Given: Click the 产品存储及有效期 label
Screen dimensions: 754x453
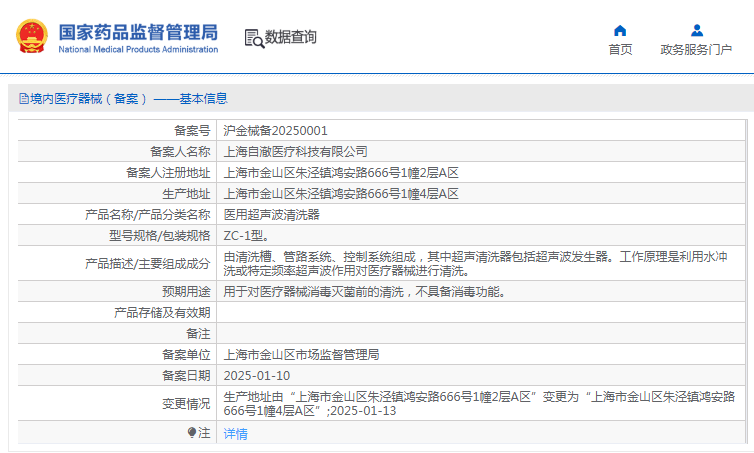Looking at the screenshot, I should (x=163, y=313).
